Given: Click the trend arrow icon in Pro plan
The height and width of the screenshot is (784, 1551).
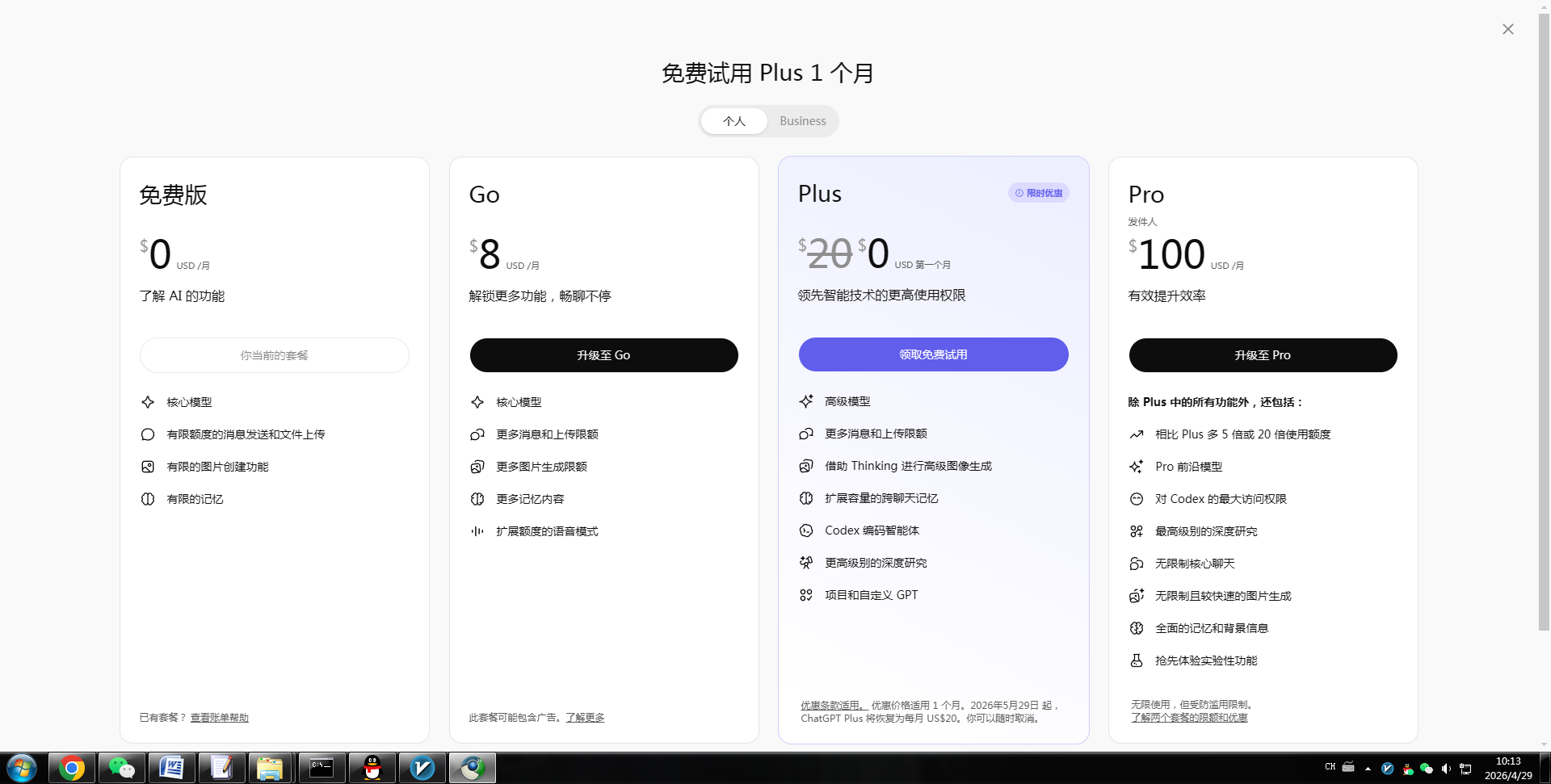Looking at the screenshot, I should click(1137, 434).
